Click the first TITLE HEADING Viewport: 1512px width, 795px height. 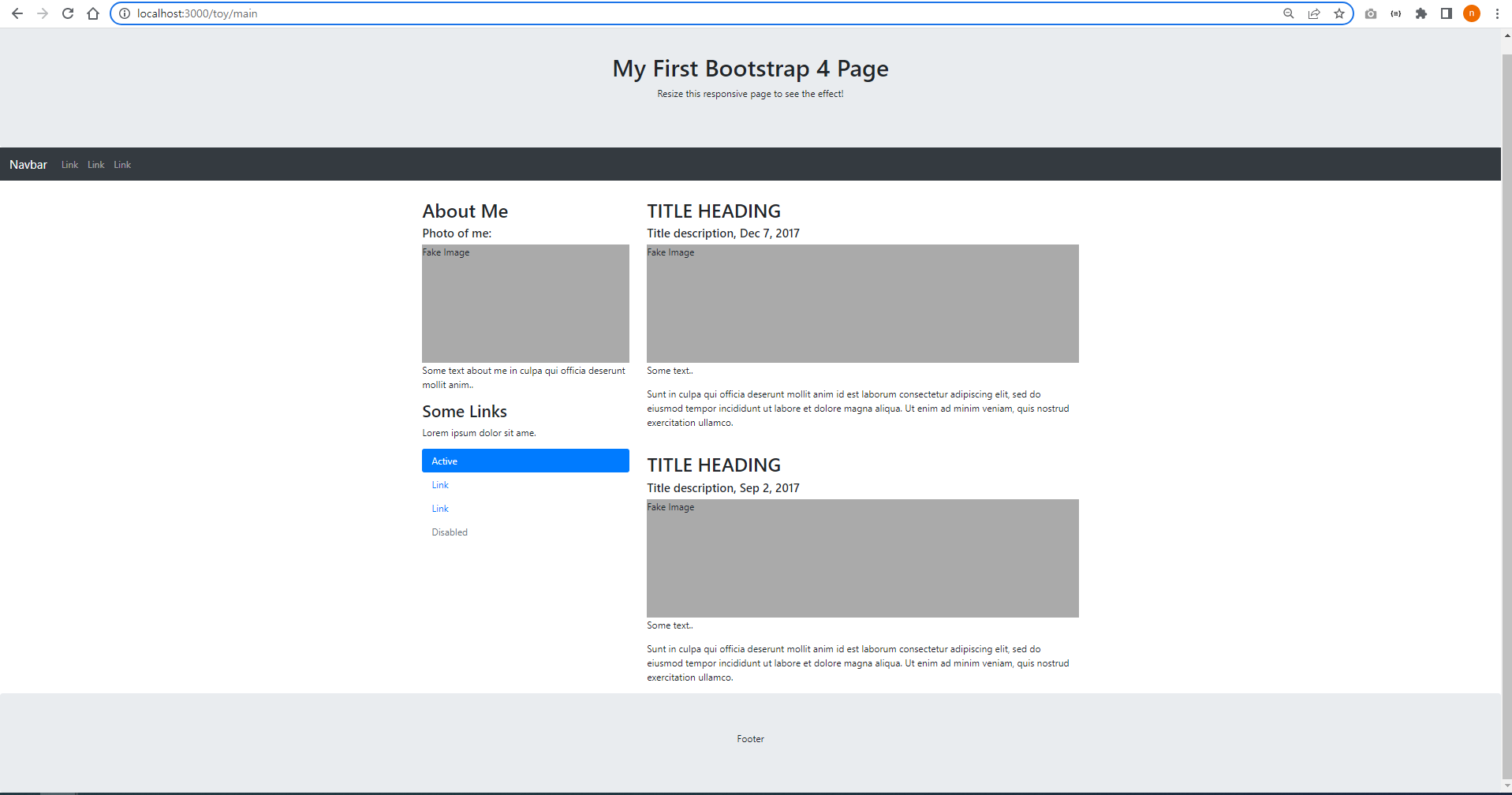click(x=714, y=211)
